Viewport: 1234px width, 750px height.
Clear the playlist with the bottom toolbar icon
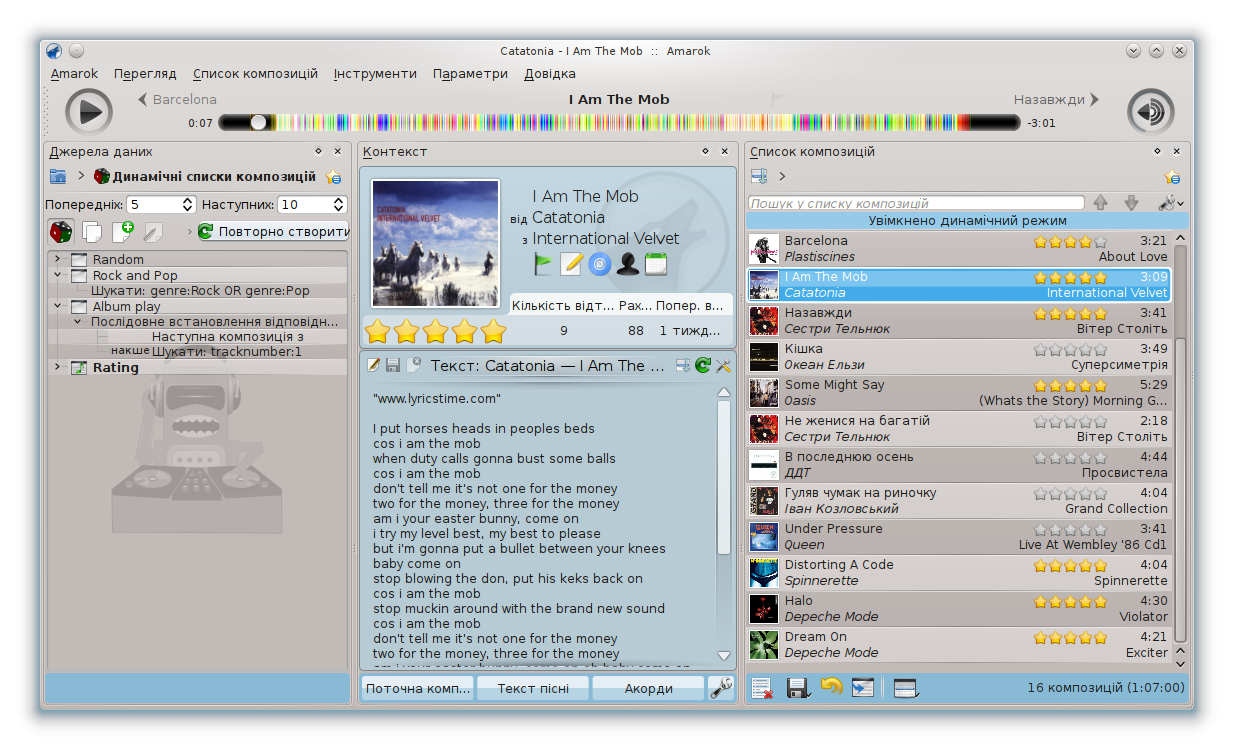pos(762,688)
